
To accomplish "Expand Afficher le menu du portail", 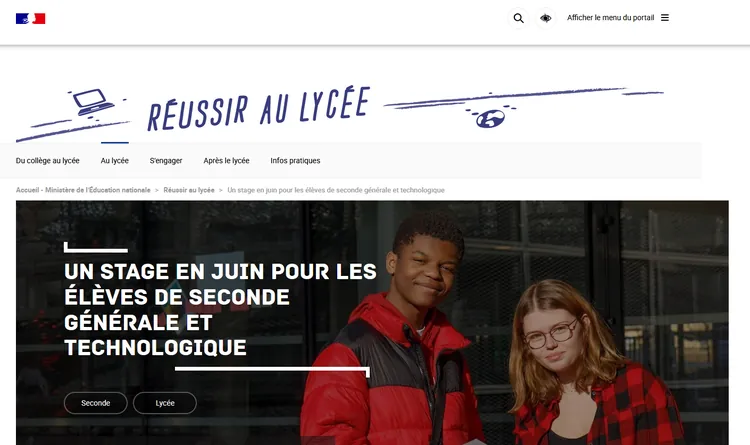I will pyautogui.click(x=610, y=18).
